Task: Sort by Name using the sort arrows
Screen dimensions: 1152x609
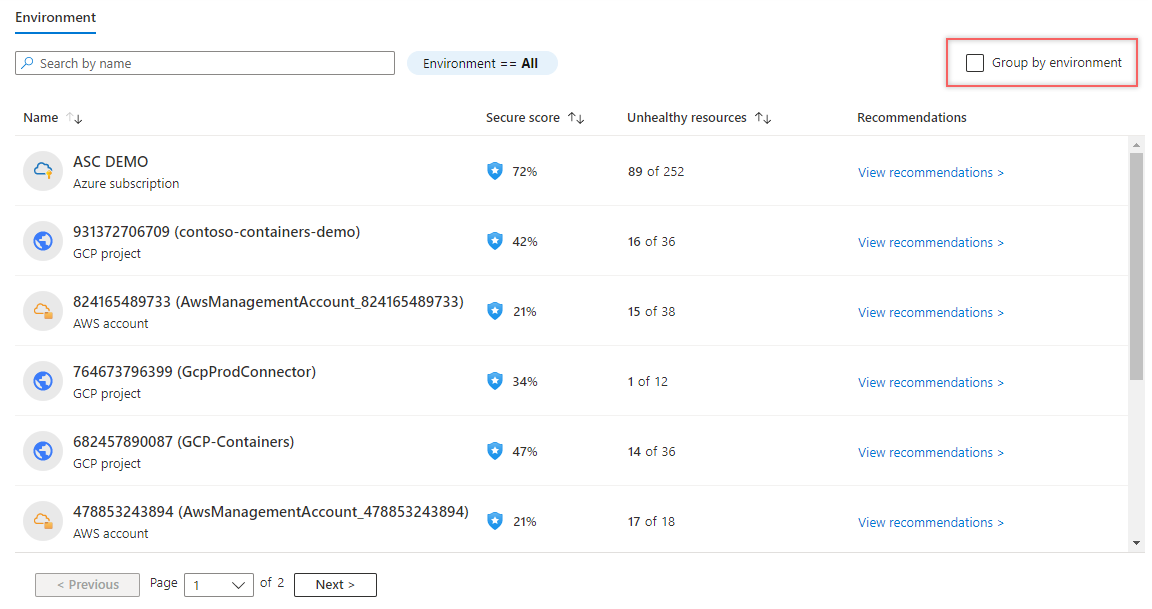Action: (74, 118)
